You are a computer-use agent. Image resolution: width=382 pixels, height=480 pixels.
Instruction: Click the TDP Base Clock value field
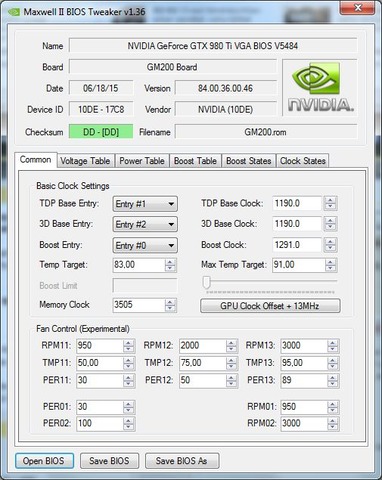pyautogui.click(x=297, y=203)
